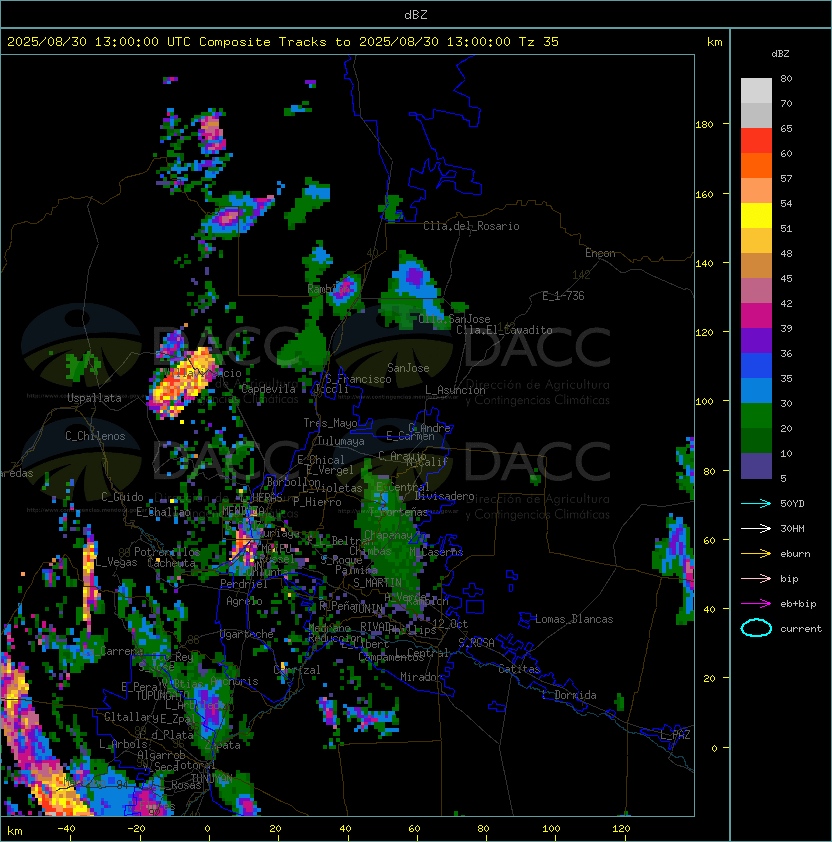Click the 'C_Chilenos' map label

[x=95, y=436]
